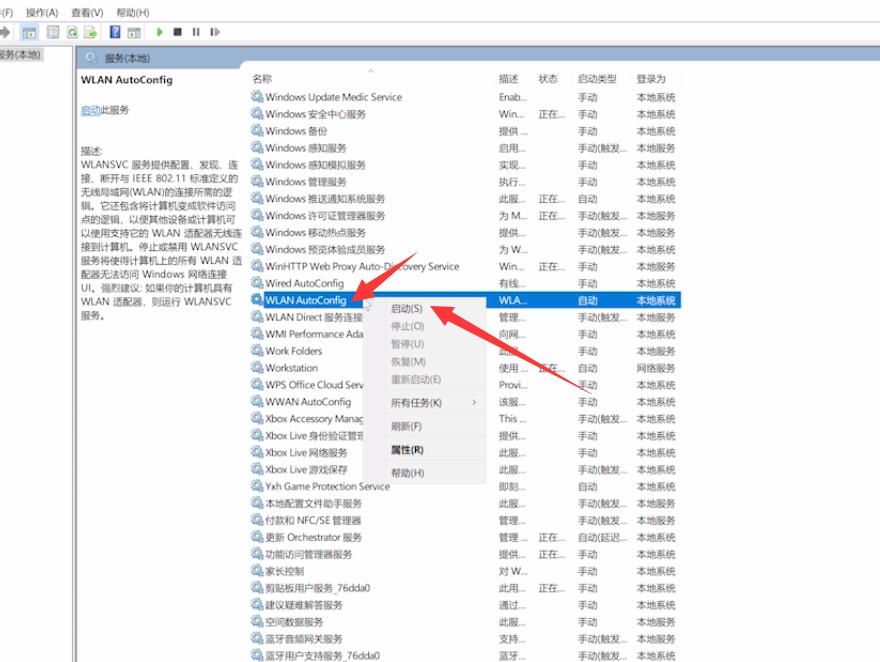Open the Properties toolbar icon
The height and width of the screenshot is (662, 880).
53,32
